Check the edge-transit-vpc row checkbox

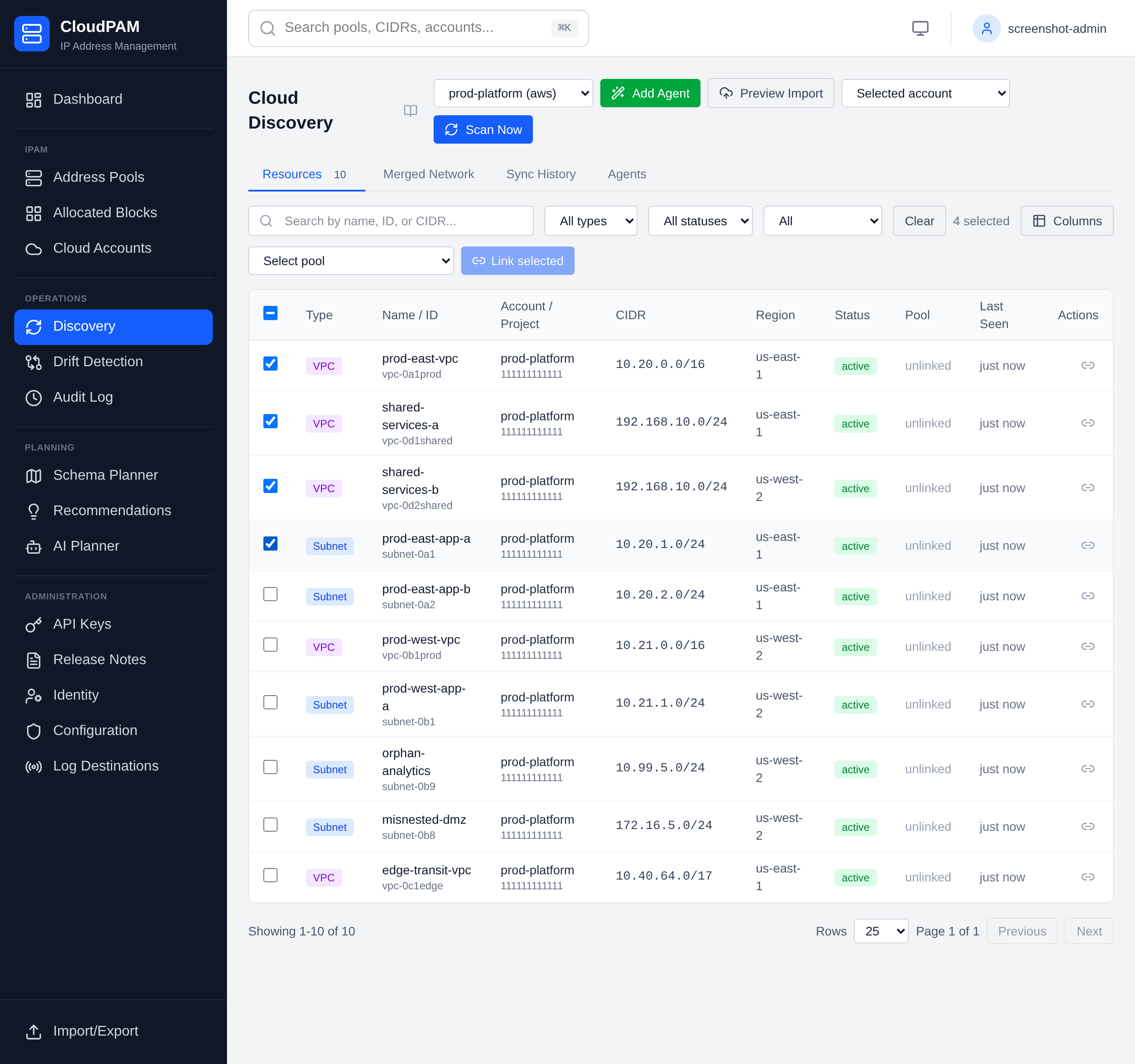270,875
